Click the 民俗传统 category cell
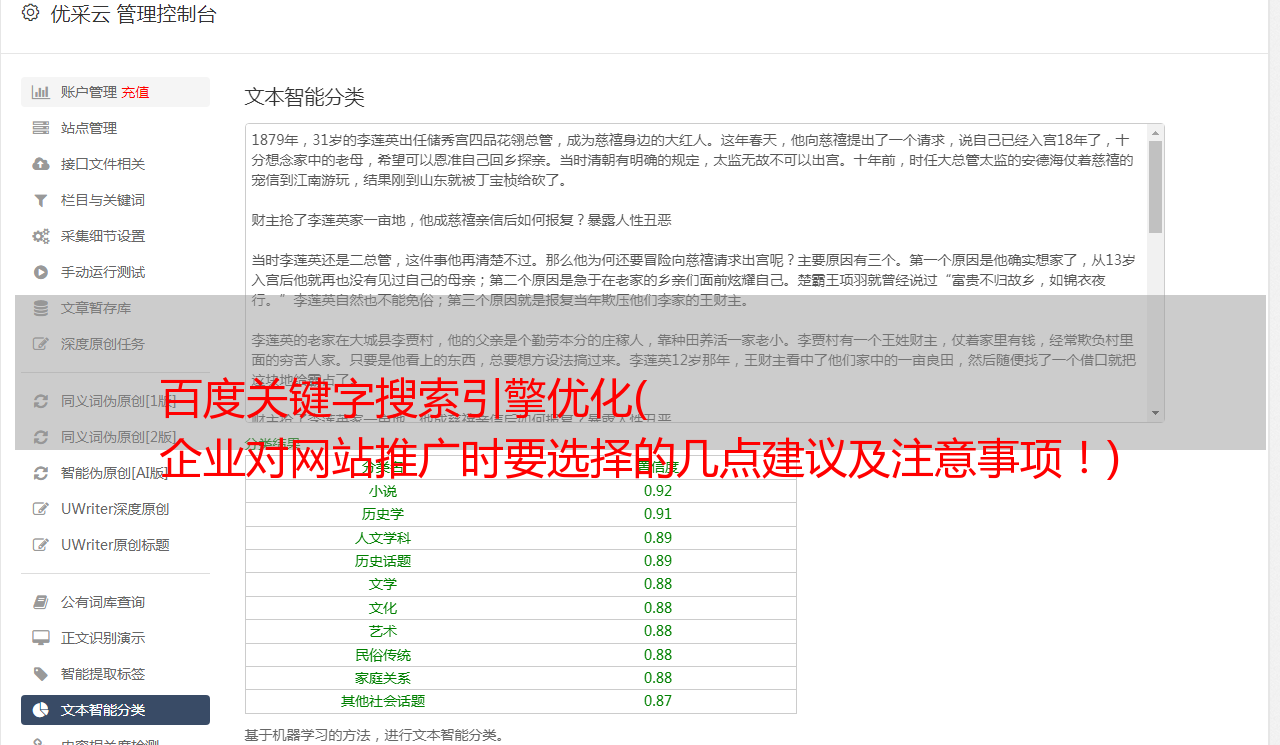The image size is (1280, 745). 383,655
